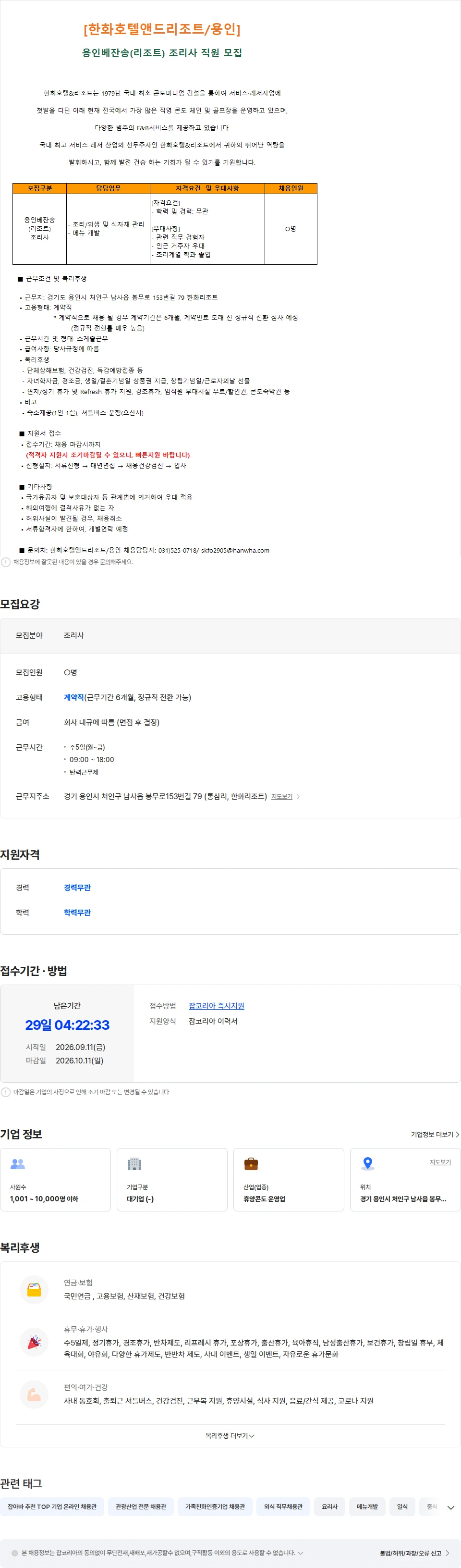Select the 요리사 tag
461x1568 pixels.
point(329,1506)
